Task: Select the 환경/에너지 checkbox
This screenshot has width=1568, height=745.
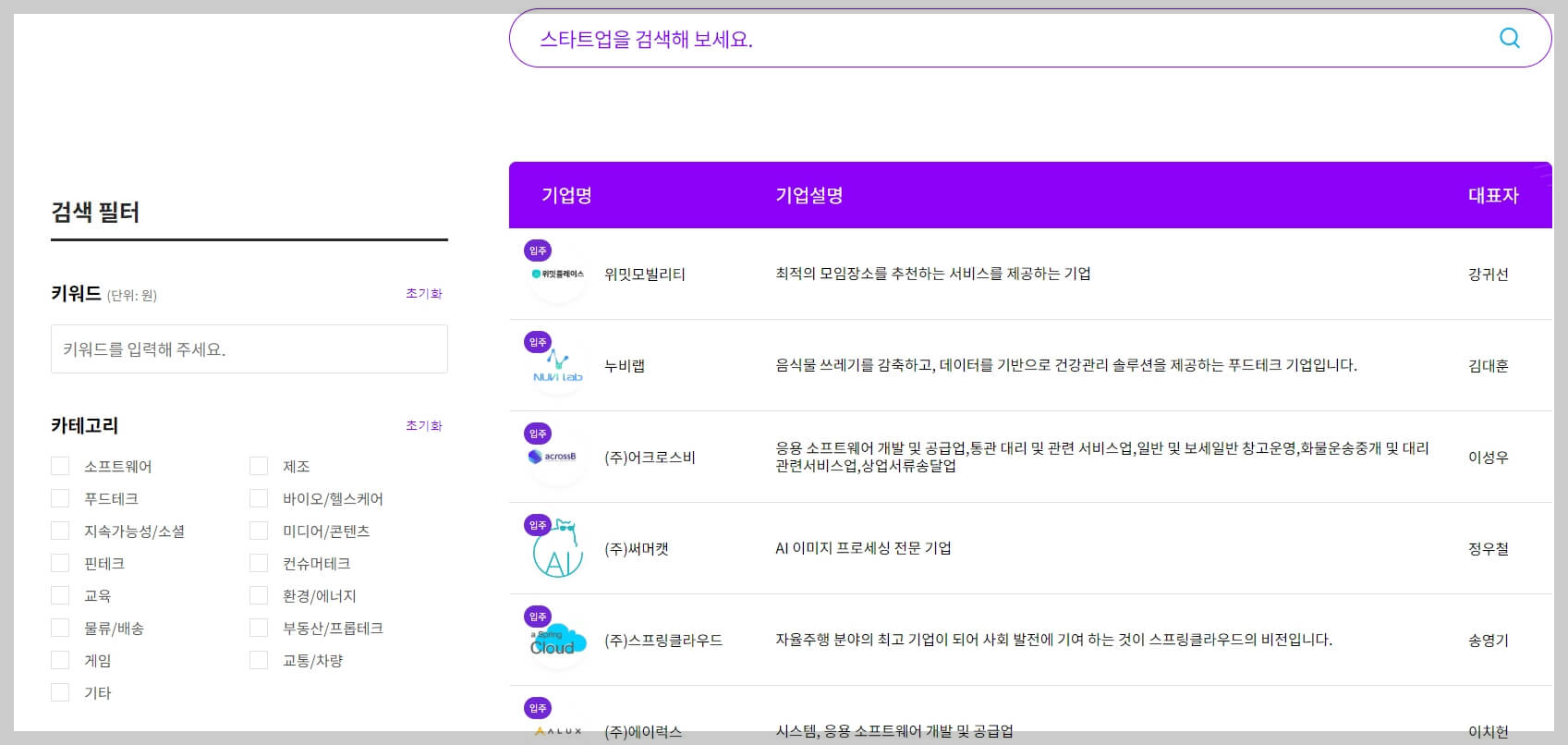Action: [x=259, y=595]
